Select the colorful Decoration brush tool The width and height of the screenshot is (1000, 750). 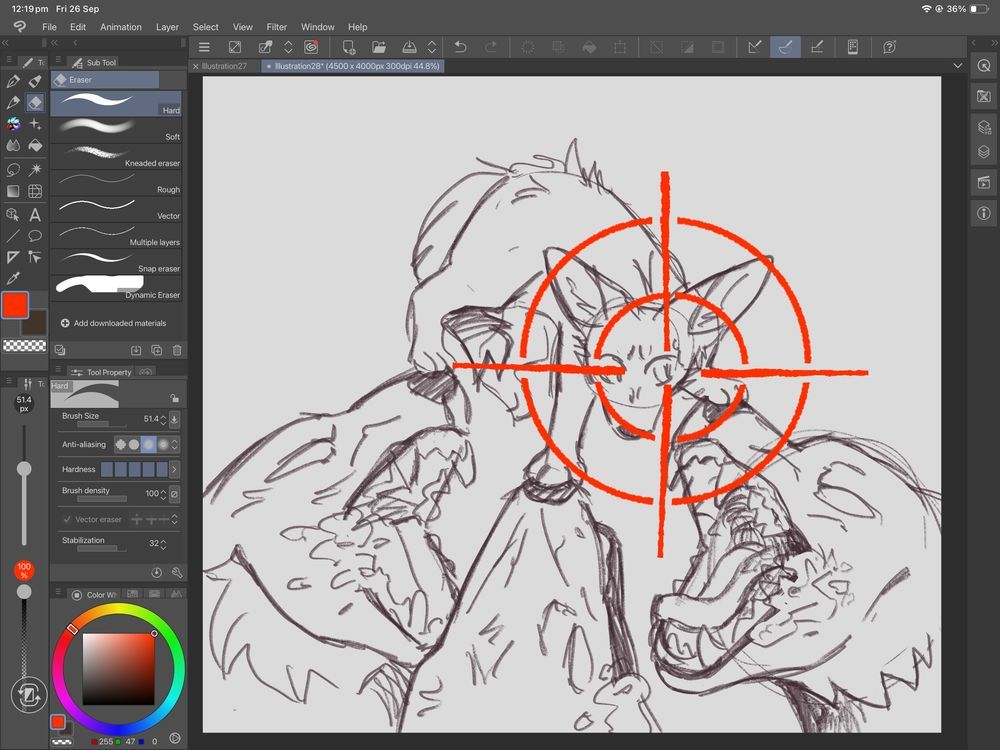tap(13, 124)
